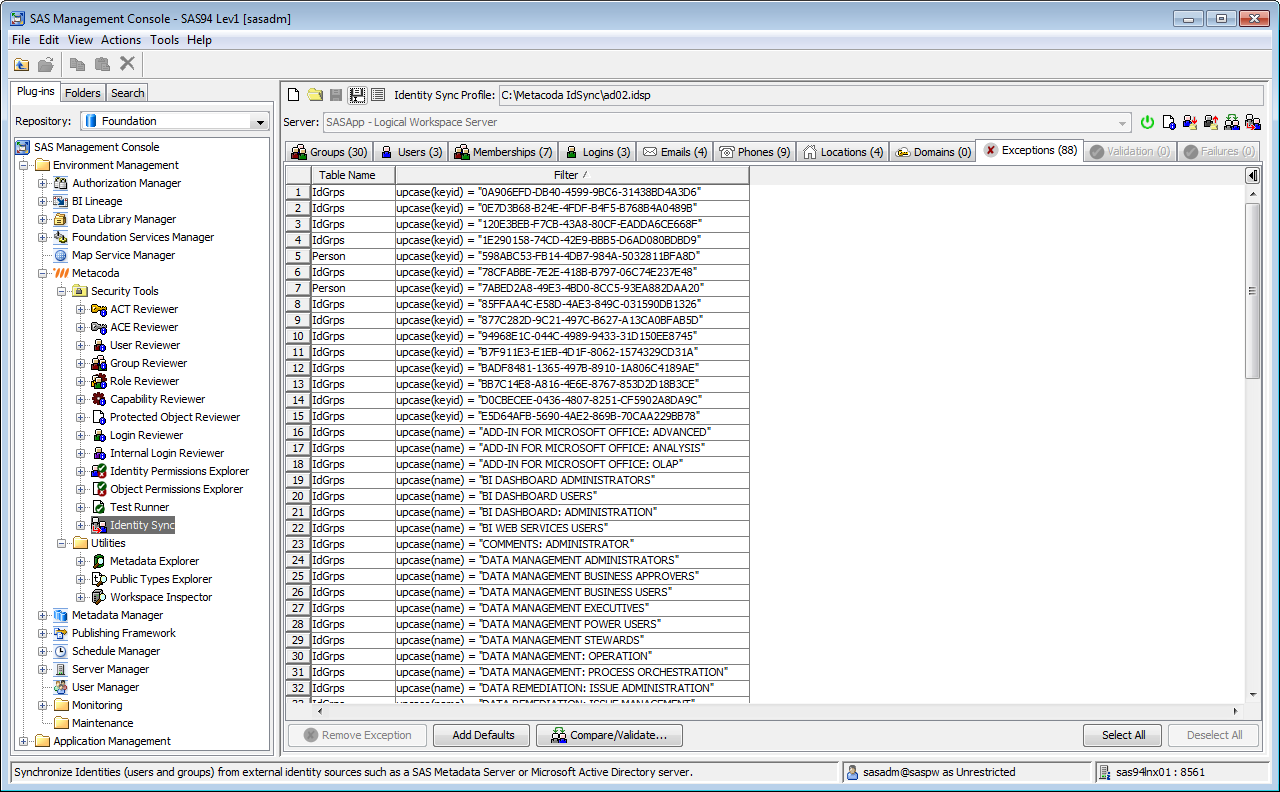Click the document info icon near Server
Screen dimensions: 1280x792
point(1168,122)
